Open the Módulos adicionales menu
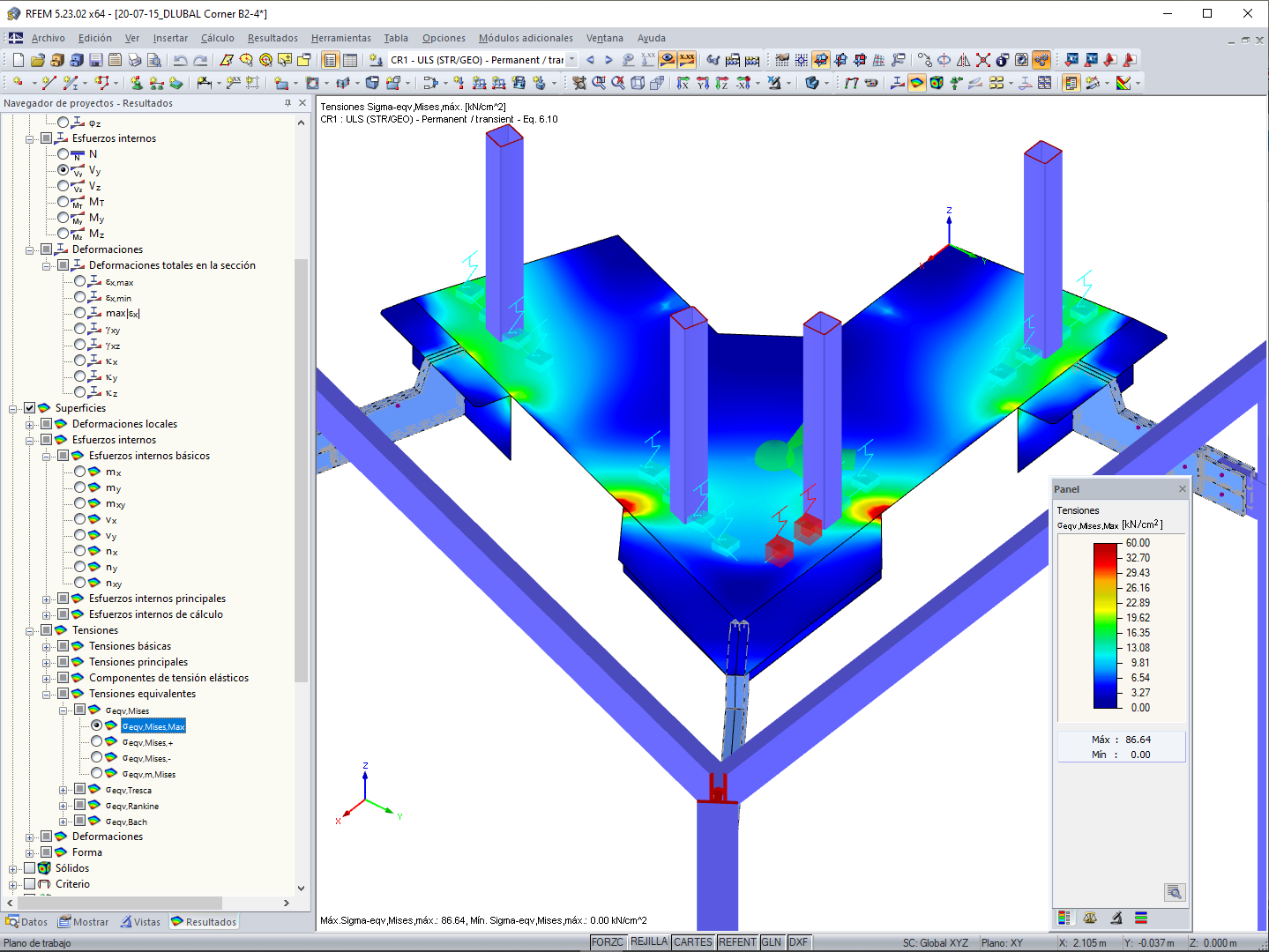The image size is (1269, 952). 526,38
